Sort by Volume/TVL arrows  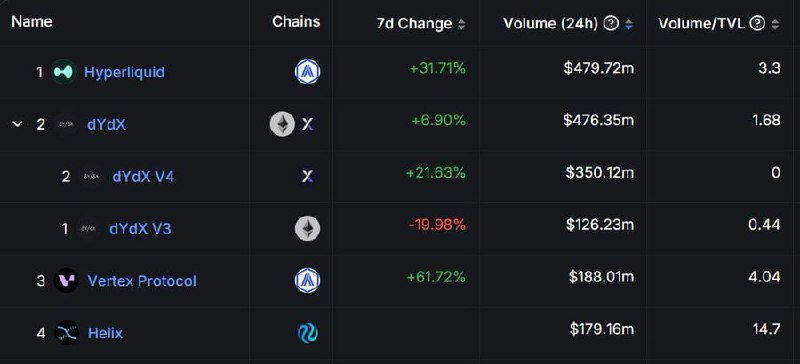(775, 24)
